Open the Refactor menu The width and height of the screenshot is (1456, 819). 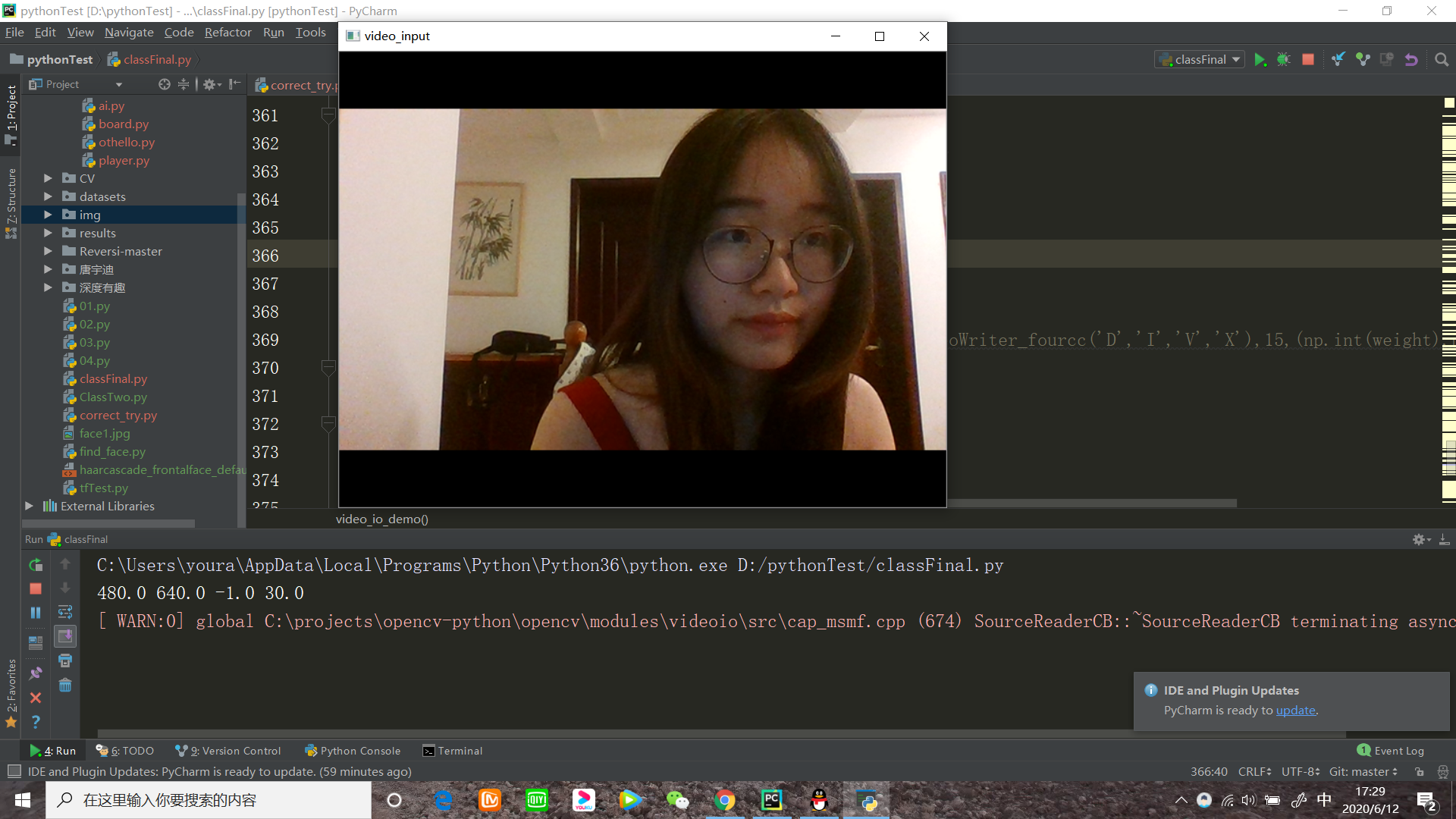coord(227,33)
